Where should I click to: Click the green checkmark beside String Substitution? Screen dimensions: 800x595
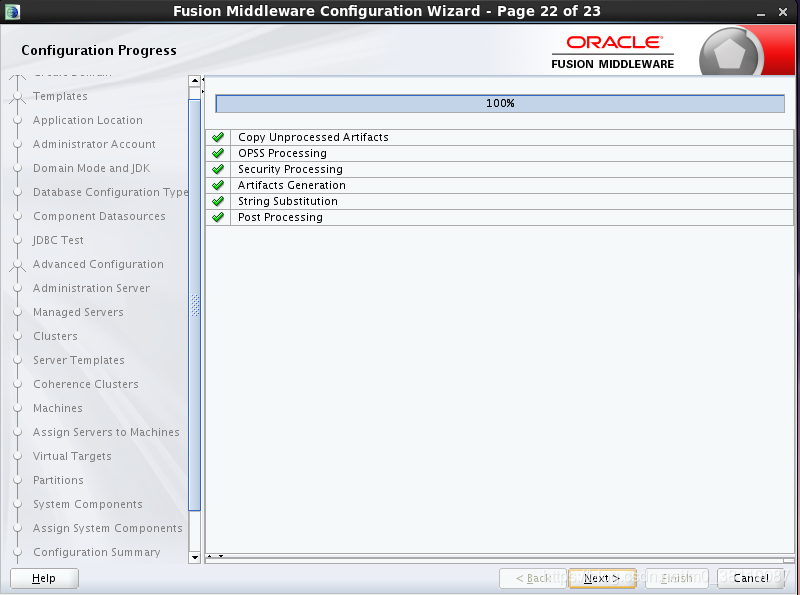[x=218, y=201]
